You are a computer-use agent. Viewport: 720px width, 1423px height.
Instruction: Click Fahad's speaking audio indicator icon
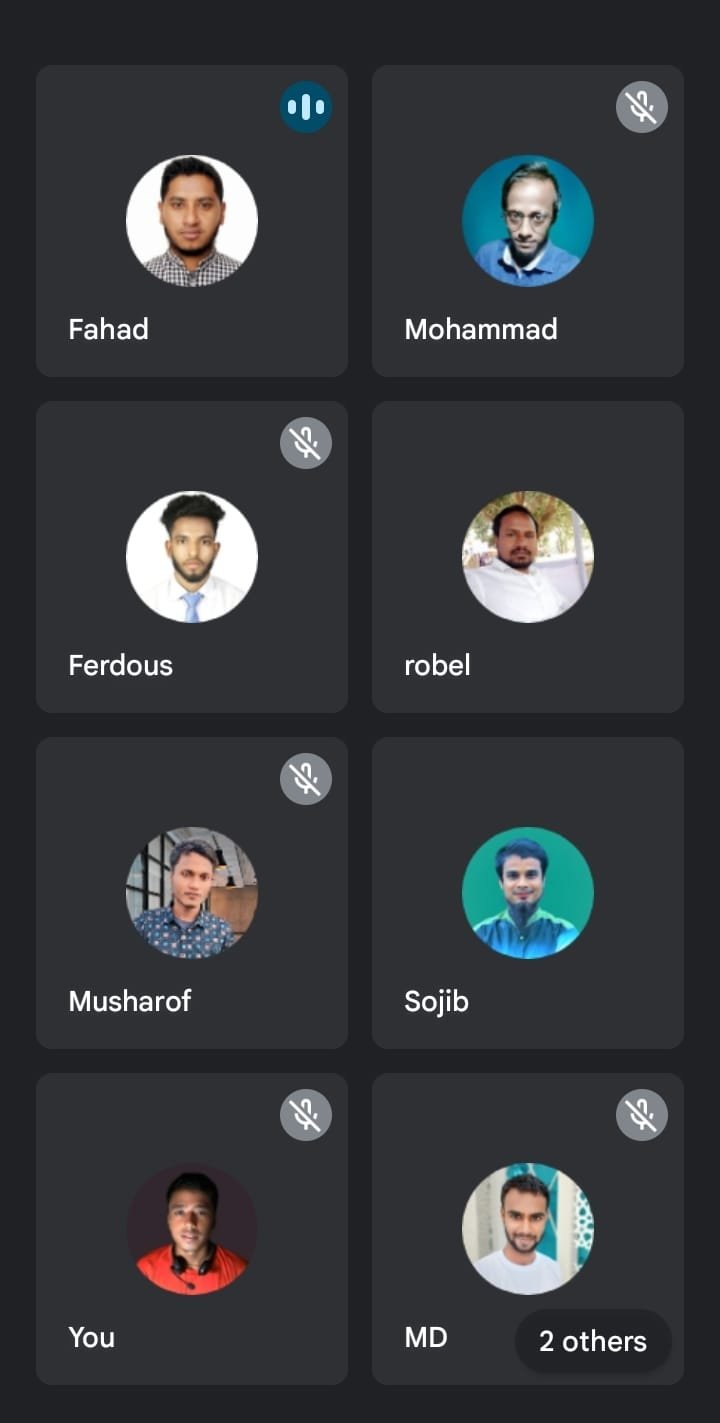[306, 107]
